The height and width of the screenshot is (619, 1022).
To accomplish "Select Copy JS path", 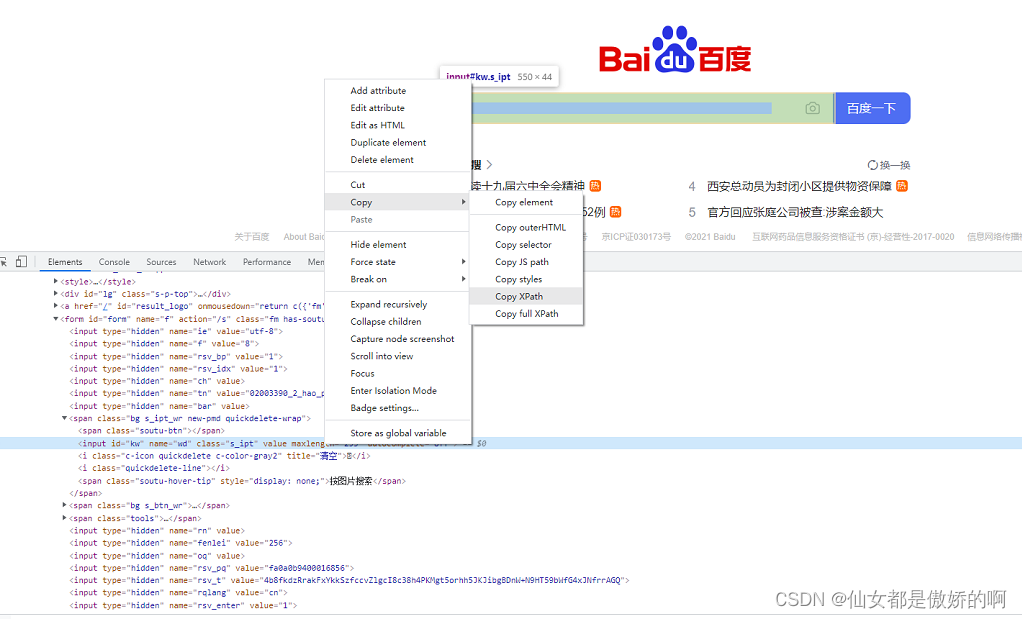I will pos(526,262).
